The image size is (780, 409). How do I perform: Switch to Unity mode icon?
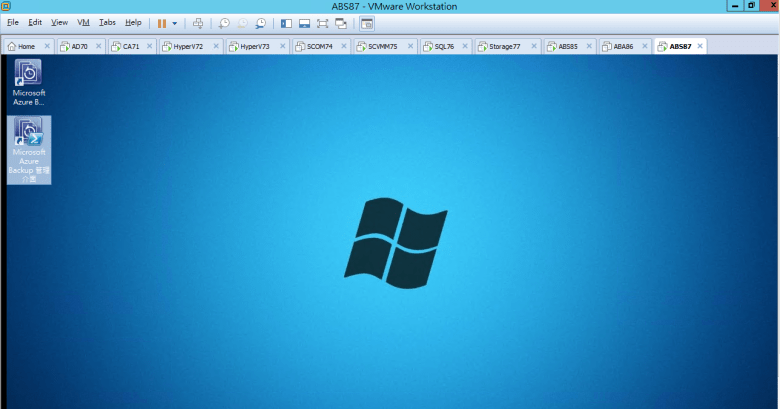coord(341,22)
